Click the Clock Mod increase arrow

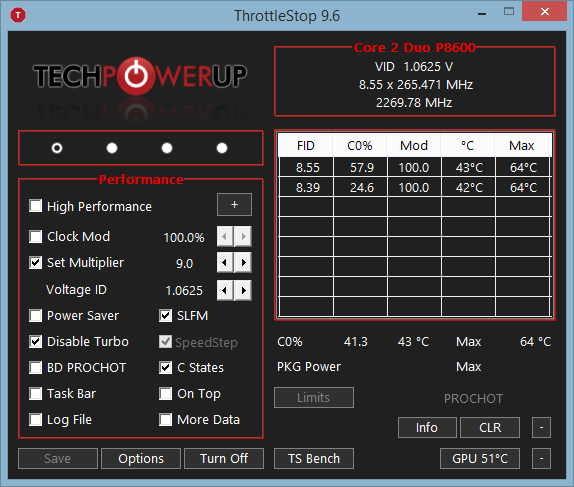pyautogui.click(x=243, y=237)
